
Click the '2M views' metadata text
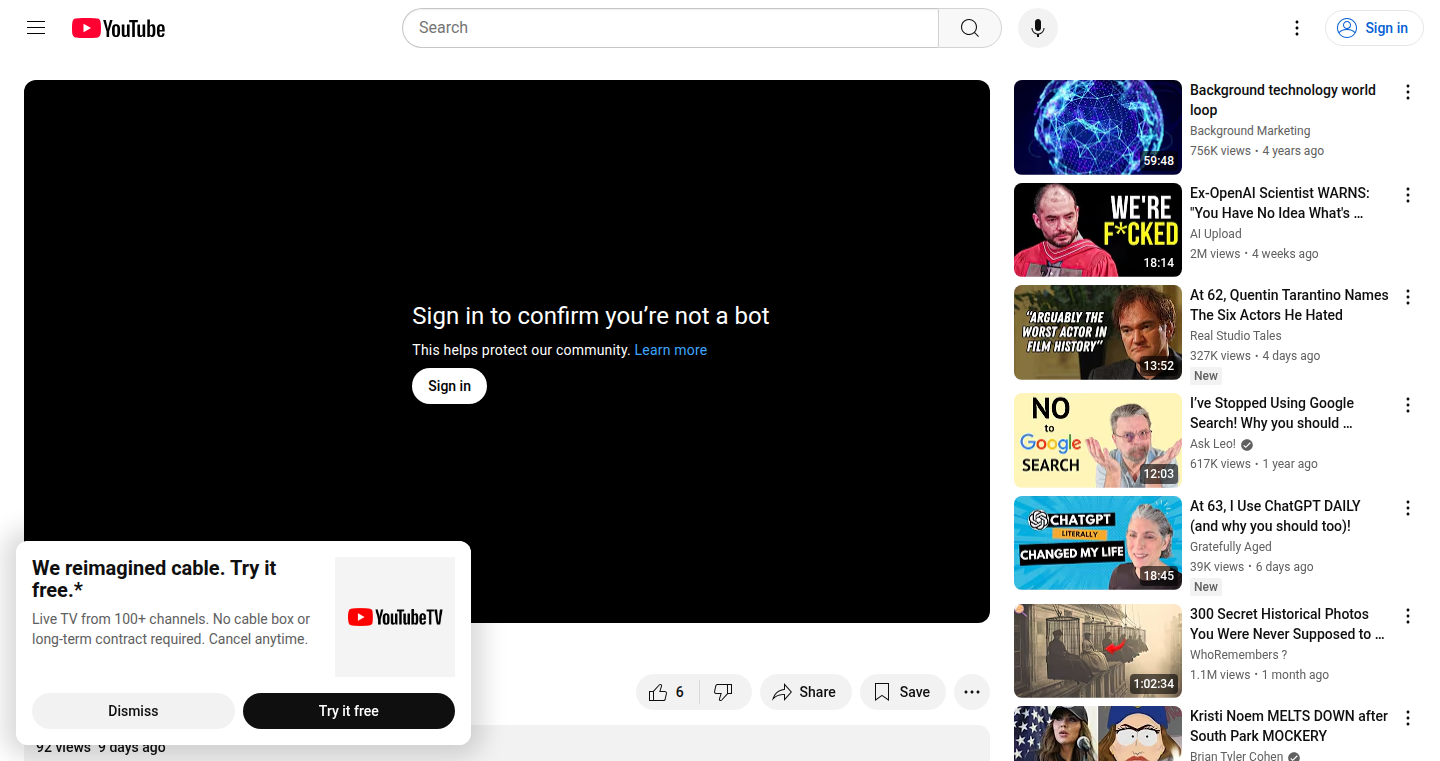[x=1215, y=254]
